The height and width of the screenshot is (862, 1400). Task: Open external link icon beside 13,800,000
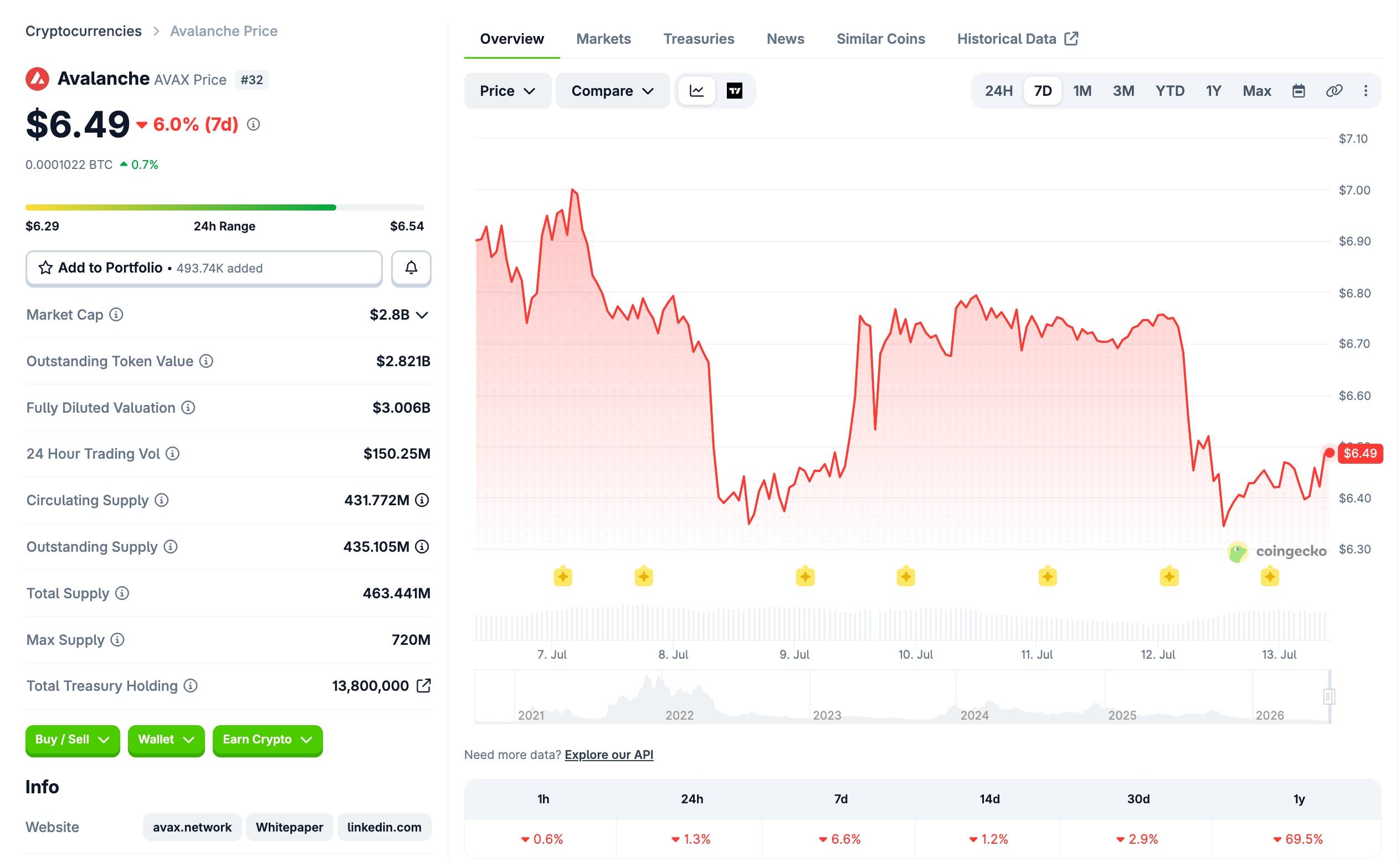pyautogui.click(x=424, y=686)
